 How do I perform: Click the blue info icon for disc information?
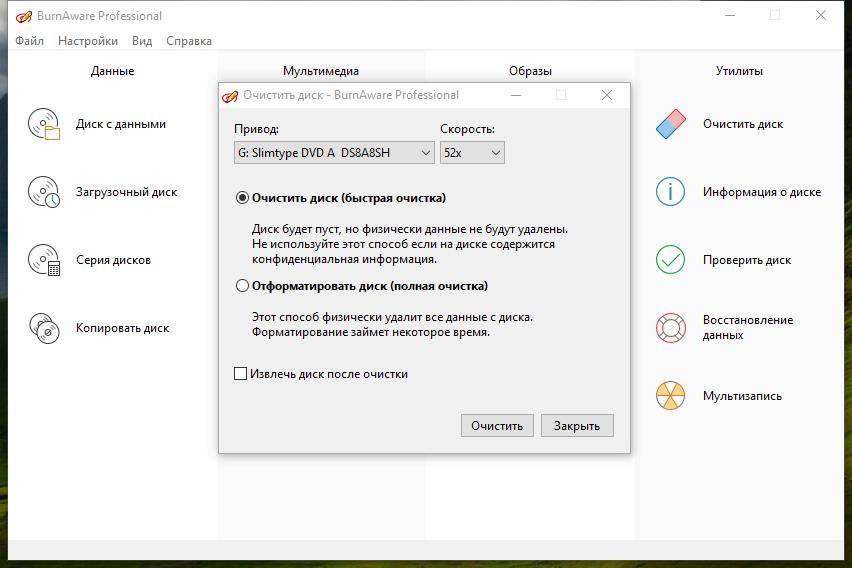coord(671,192)
